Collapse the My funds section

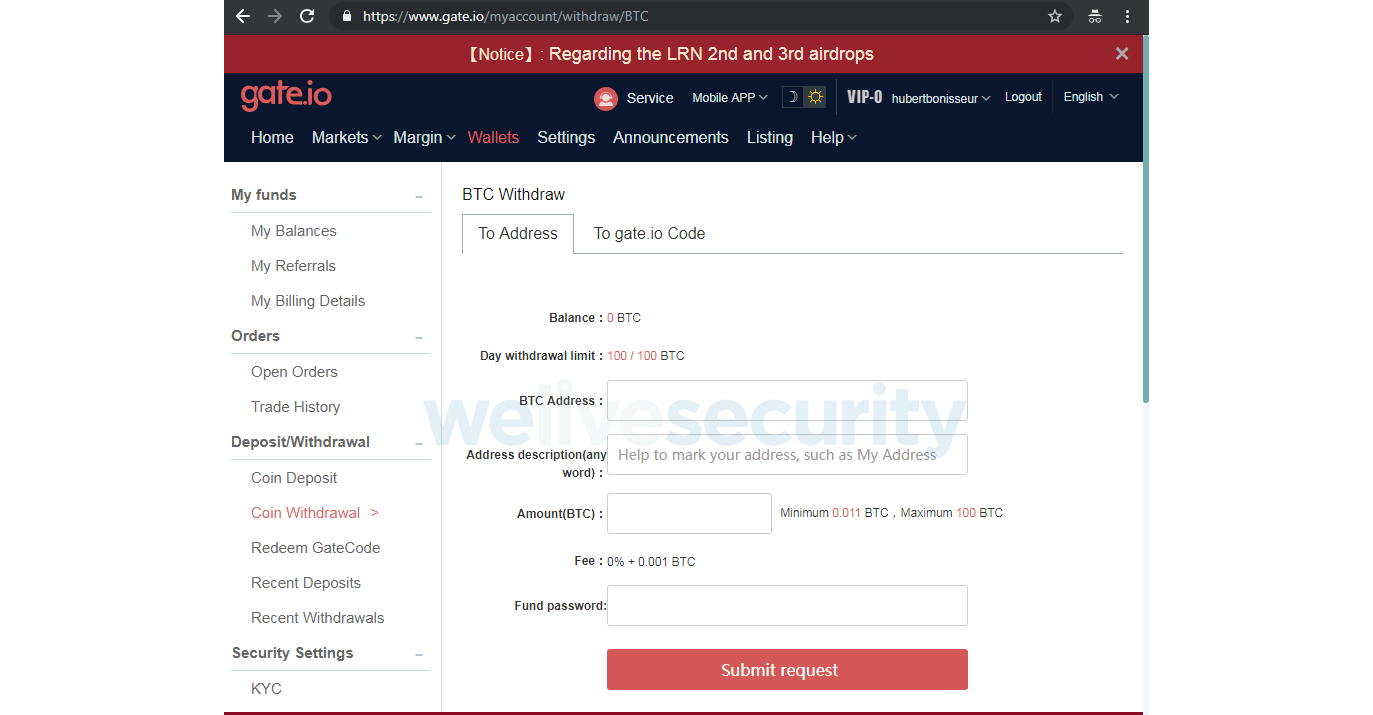[419, 197]
